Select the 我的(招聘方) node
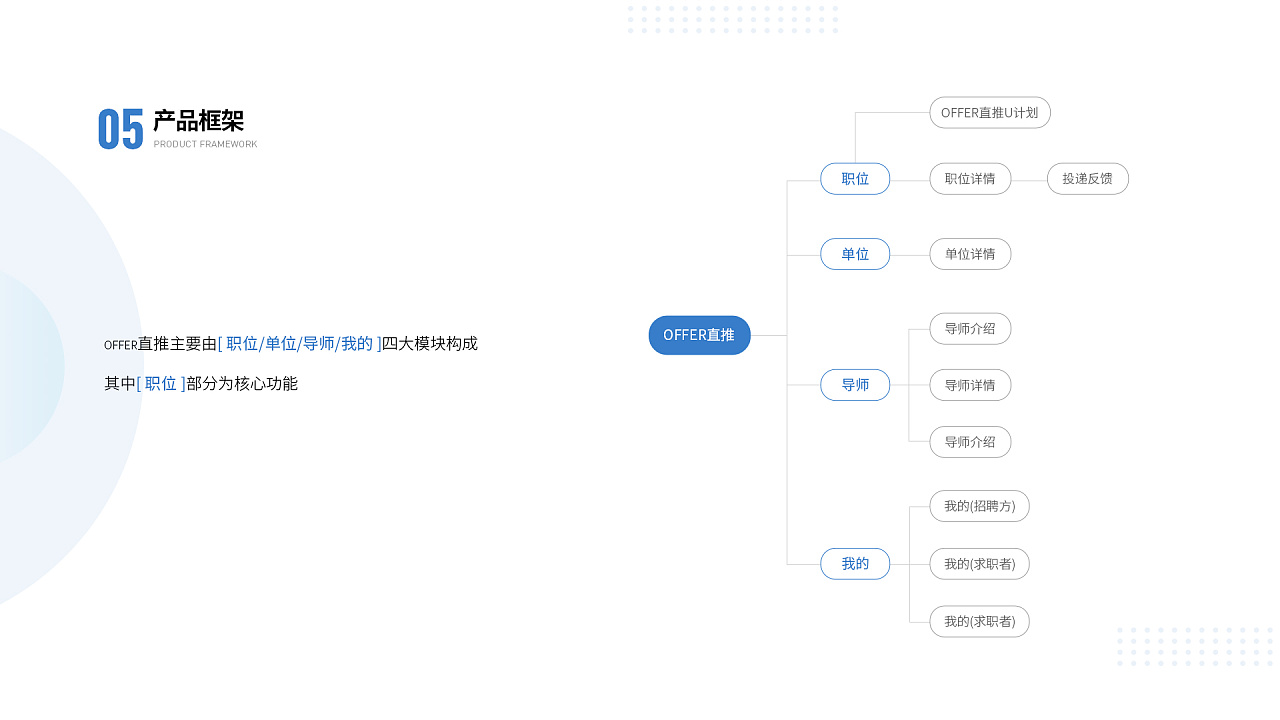 click(979, 506)
